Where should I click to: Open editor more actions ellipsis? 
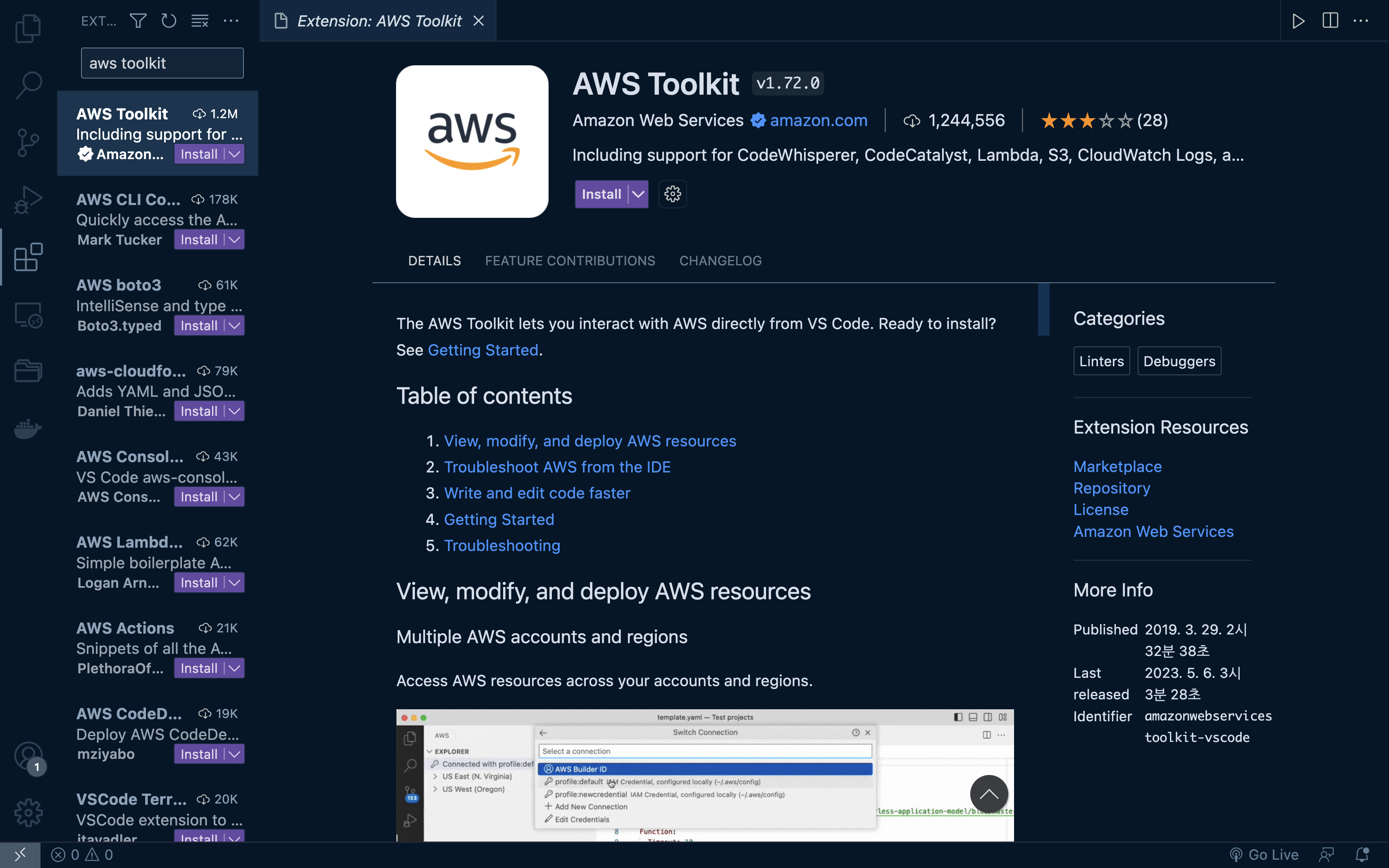pyautogui.click(x=1361, y=21)
